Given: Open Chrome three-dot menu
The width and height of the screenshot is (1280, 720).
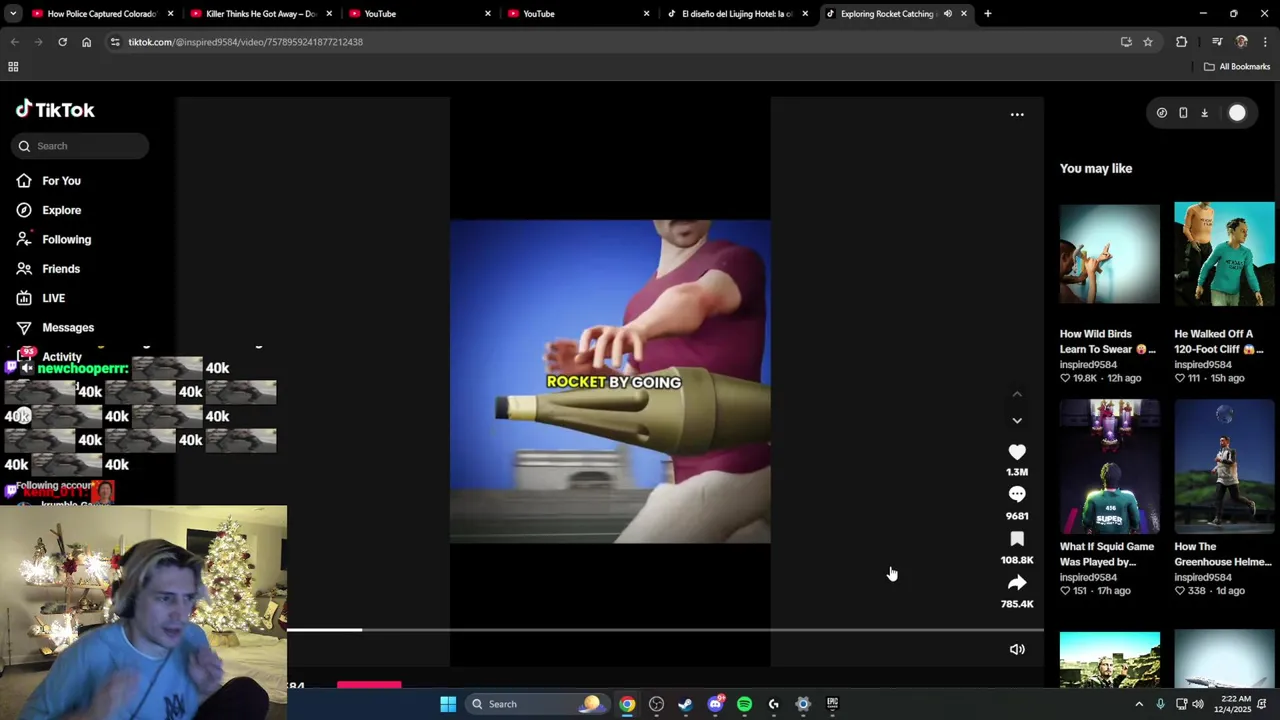Looking at the screenshot, I should 1265,42.
